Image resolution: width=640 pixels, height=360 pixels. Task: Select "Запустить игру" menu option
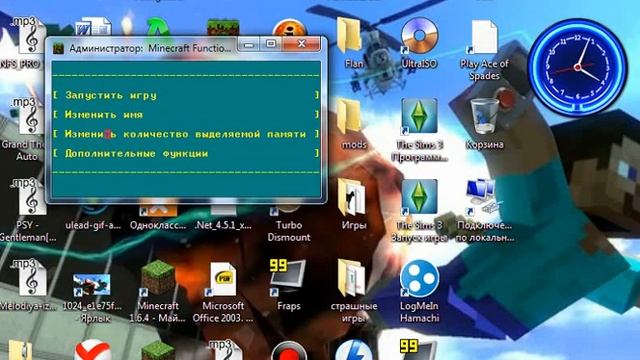point(186,95)
